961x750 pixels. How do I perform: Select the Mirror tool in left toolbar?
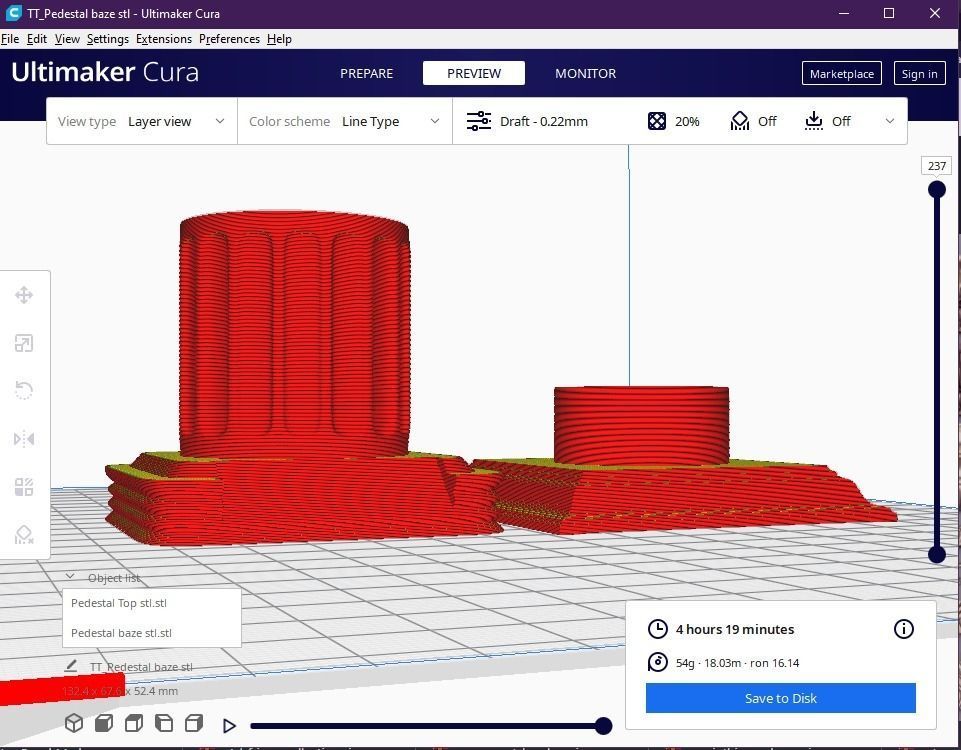pos(24,439)
